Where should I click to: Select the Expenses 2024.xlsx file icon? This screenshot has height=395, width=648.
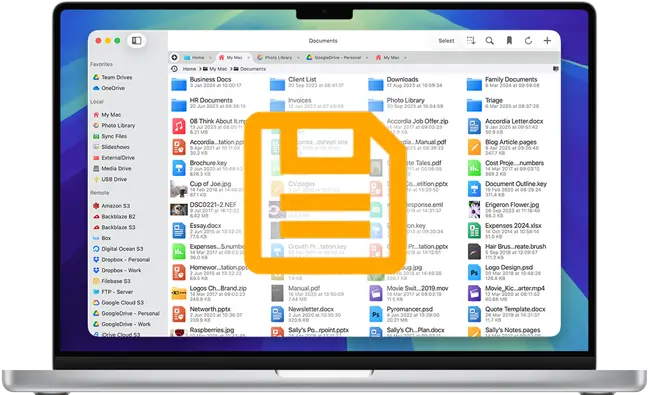(474, 231)
